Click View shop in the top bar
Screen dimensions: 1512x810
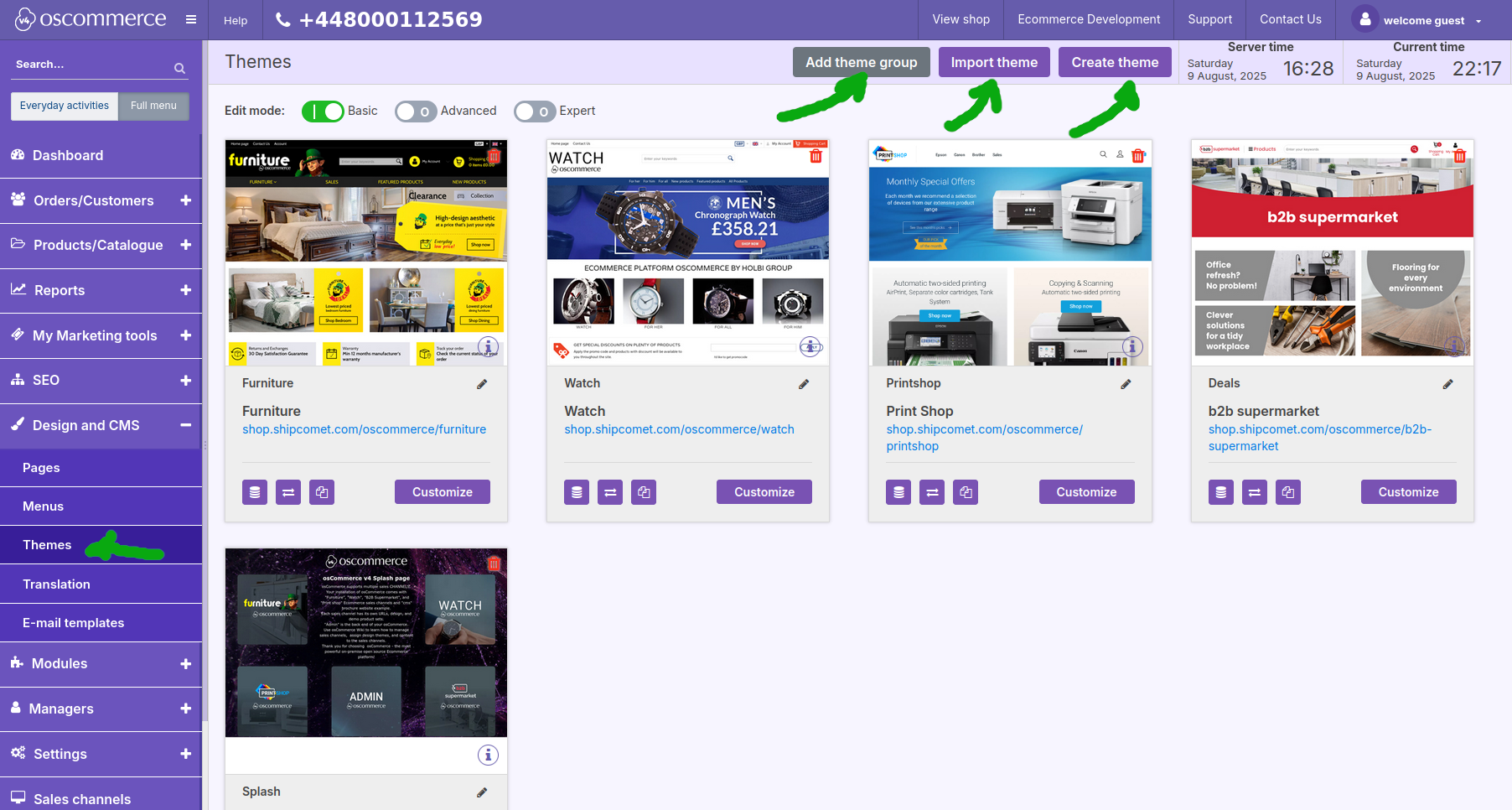point(961,19)
